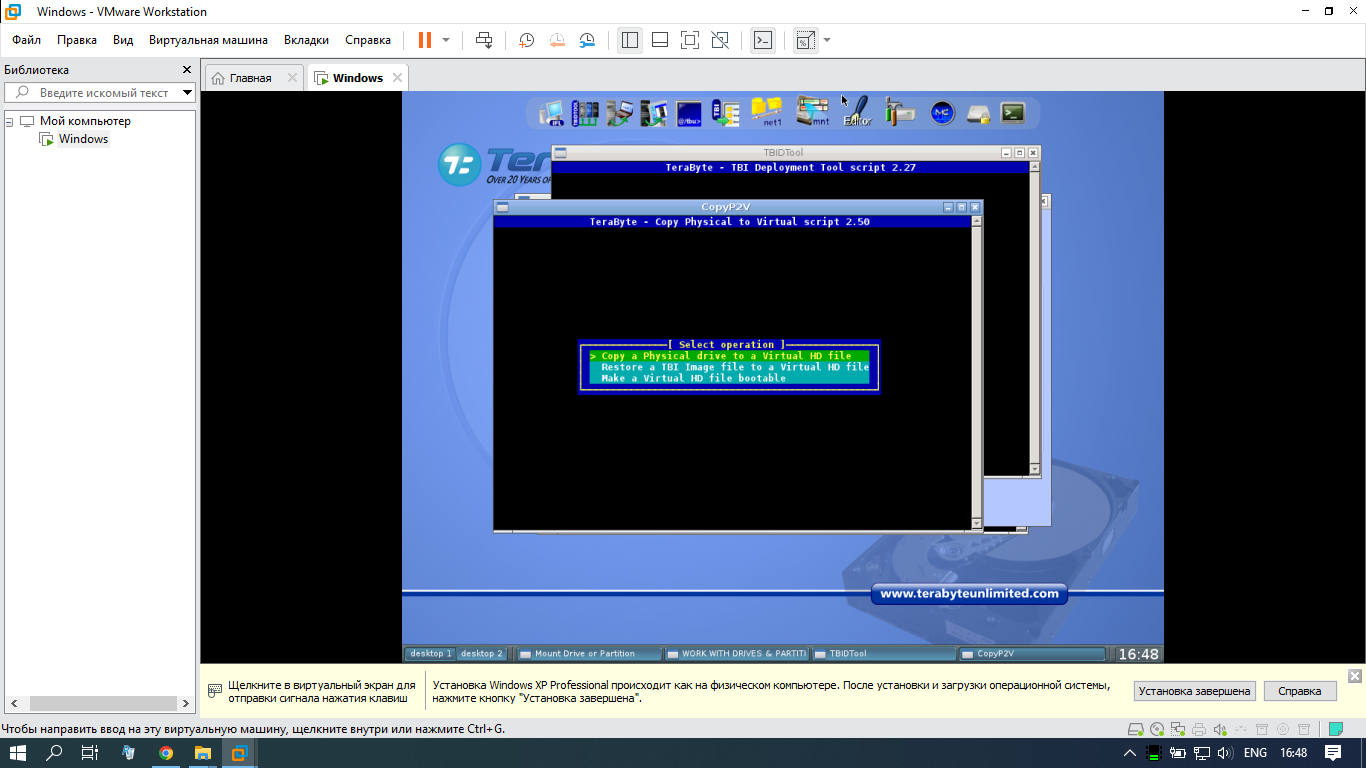
Task: Click CopyP2V window scrollbar down arrow
Action: click(977, 524)
